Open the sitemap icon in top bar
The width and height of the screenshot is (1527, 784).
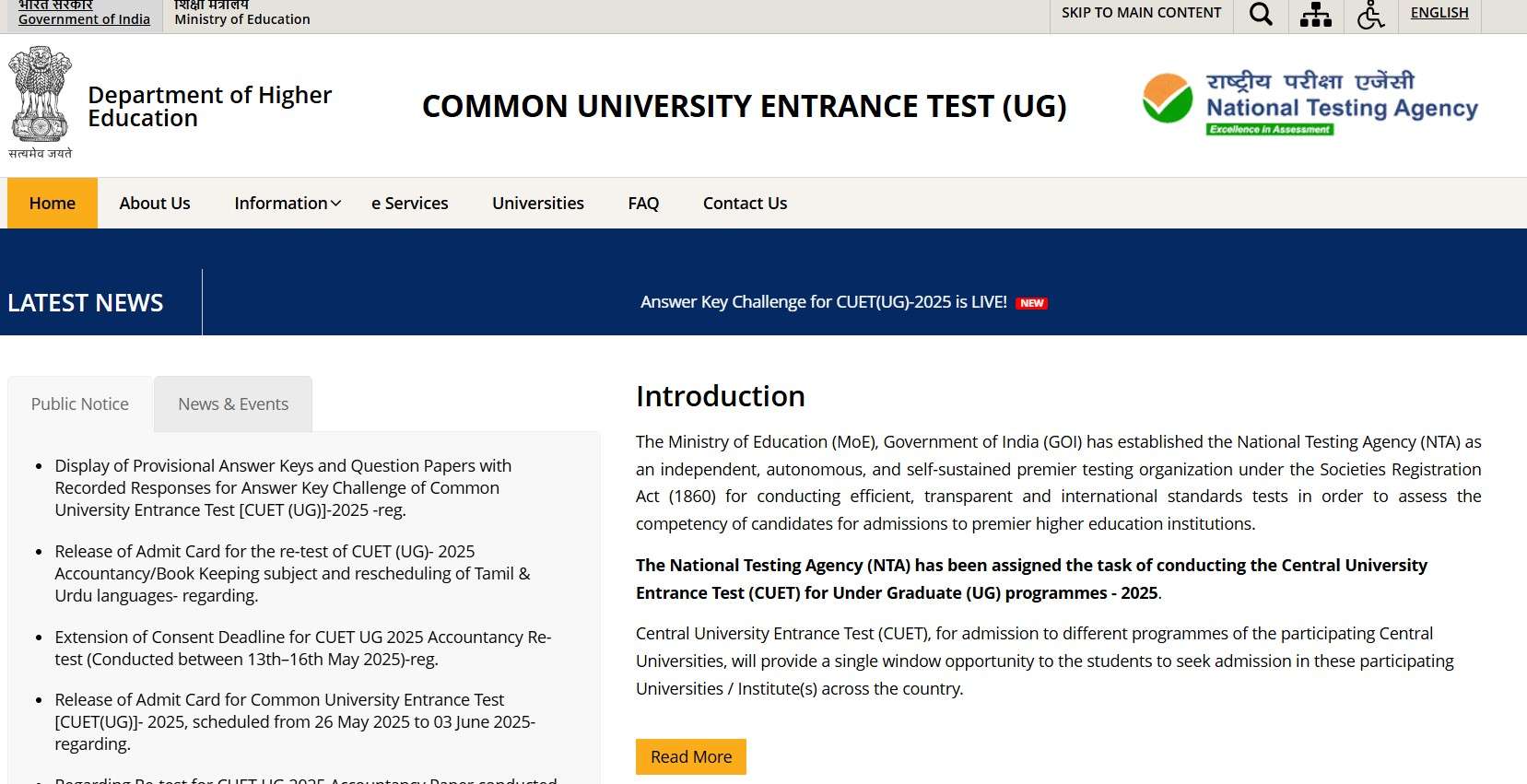[x=1315, y=14]
